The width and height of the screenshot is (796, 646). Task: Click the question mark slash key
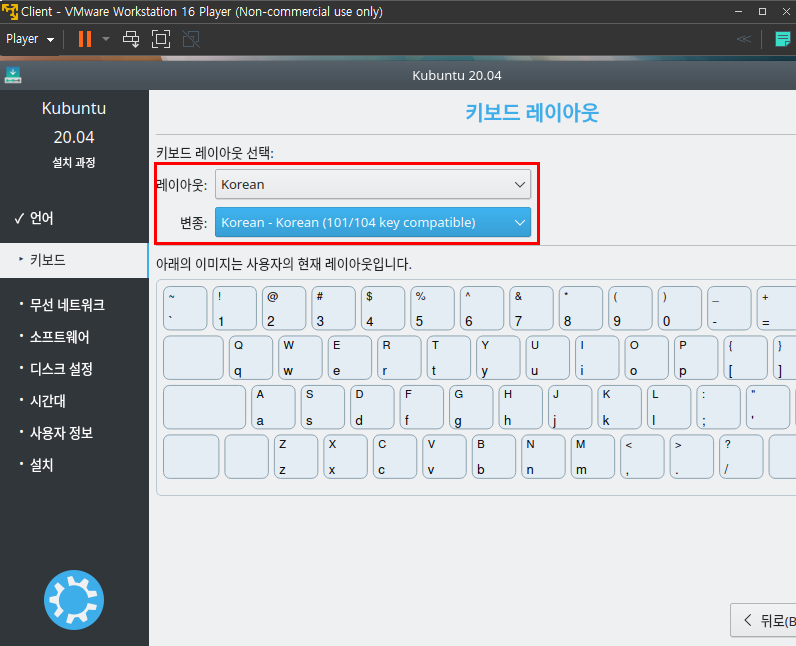coord(741,456)
